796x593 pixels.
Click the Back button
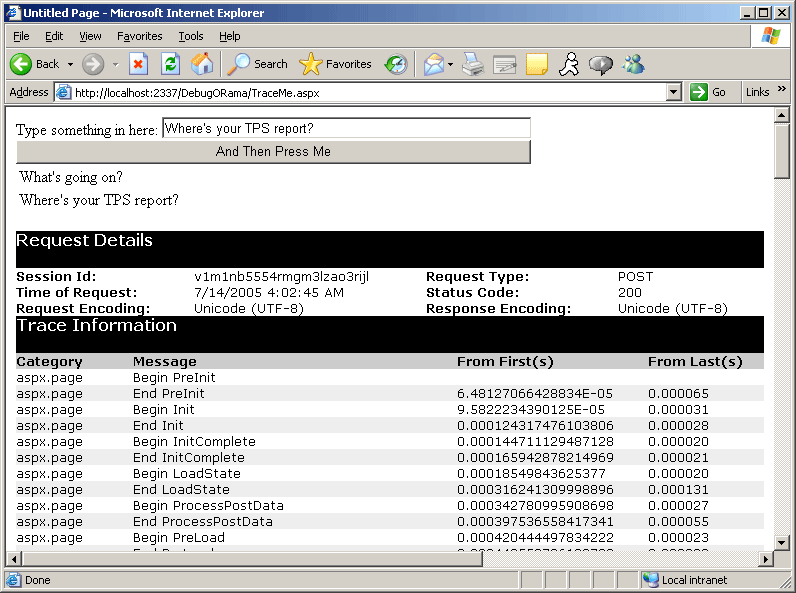click(35, 64)
